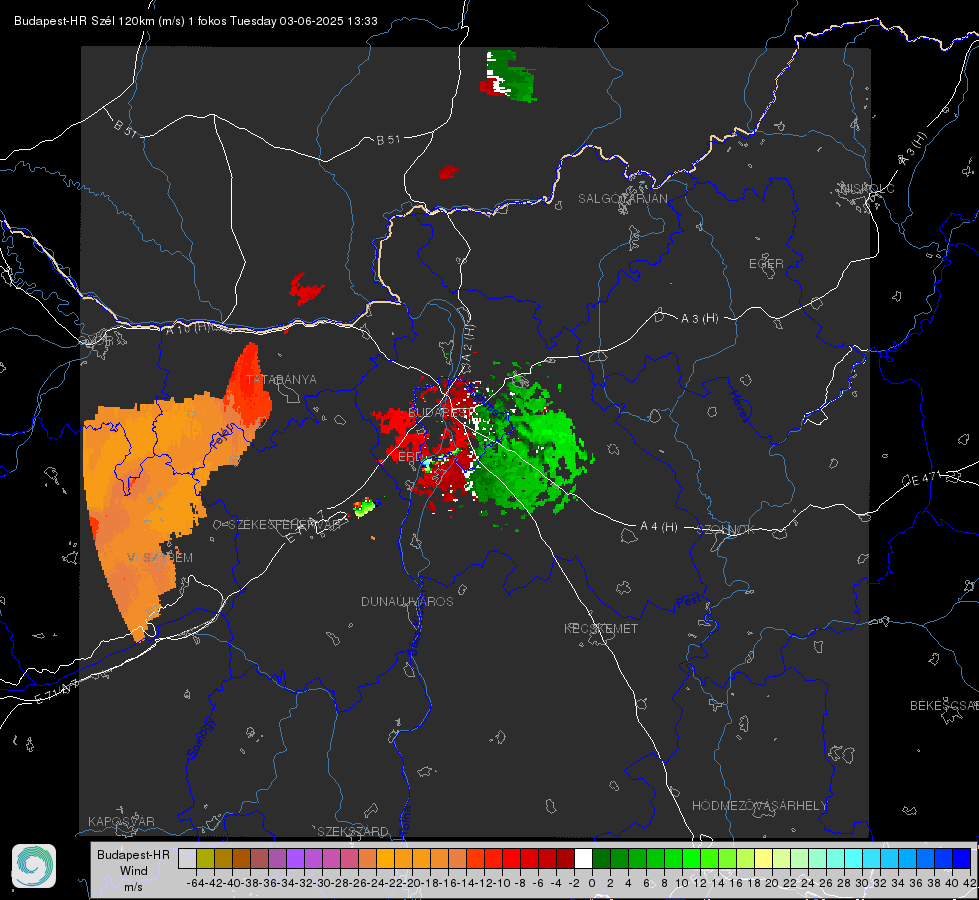Select the dark blue swatch above 42
The width and height of the screenshot is (979, 900).
(x=962, y=858)
